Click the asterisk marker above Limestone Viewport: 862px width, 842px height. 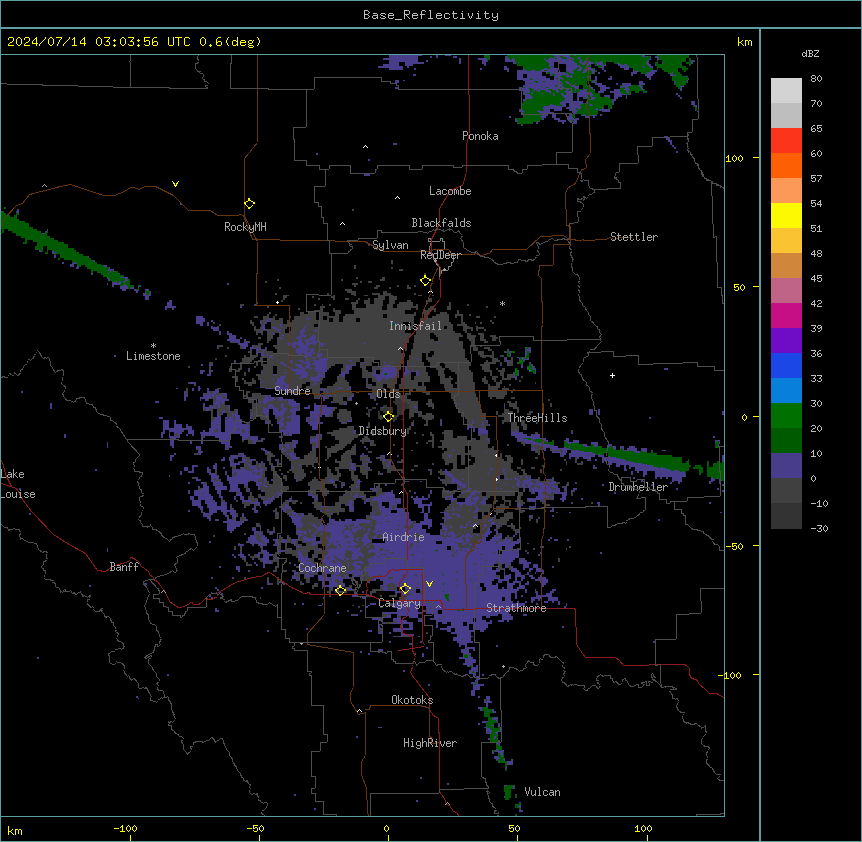153,346
